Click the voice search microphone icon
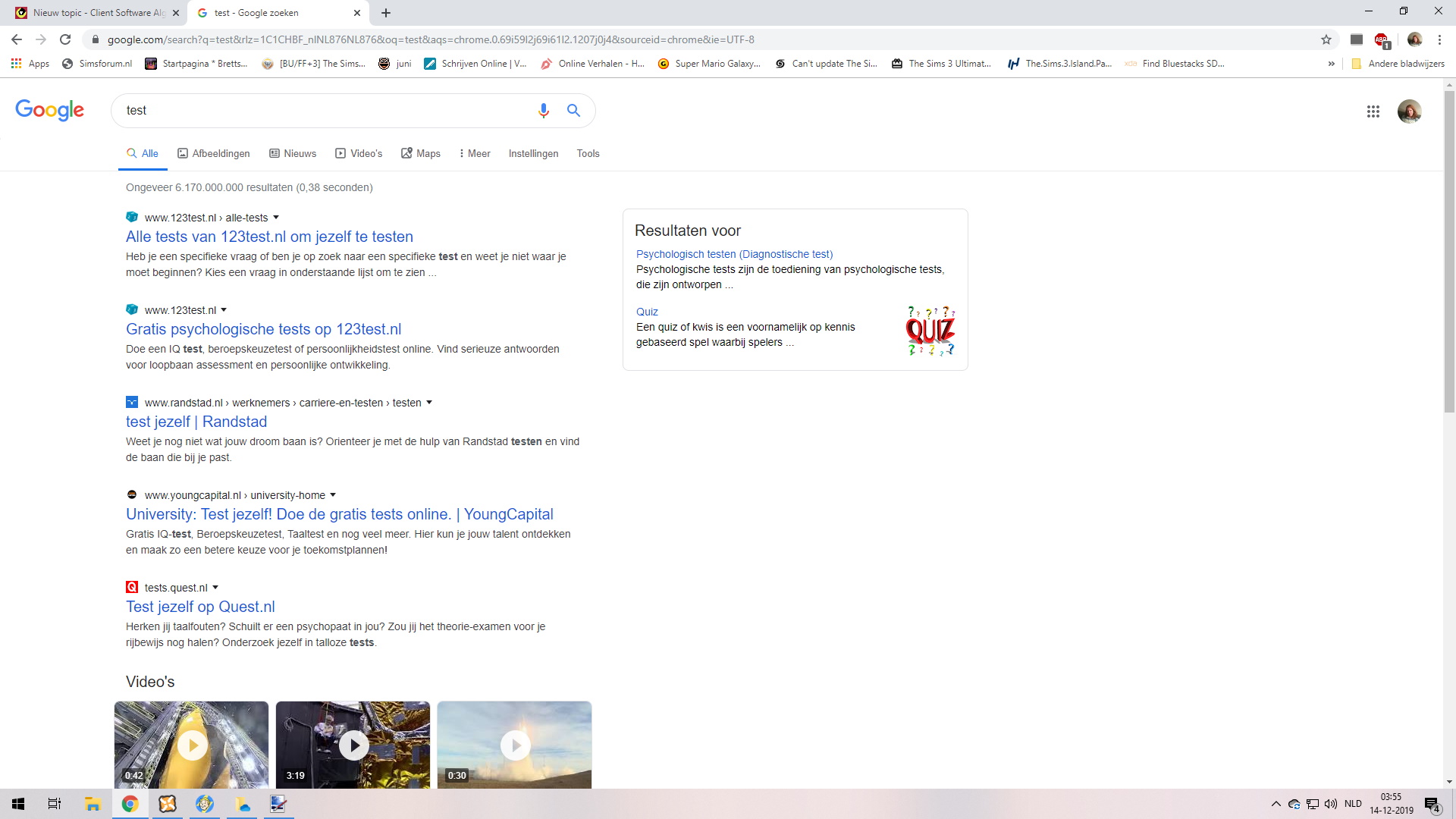This screenshot has width=1456, height=819. coord(543,111)
